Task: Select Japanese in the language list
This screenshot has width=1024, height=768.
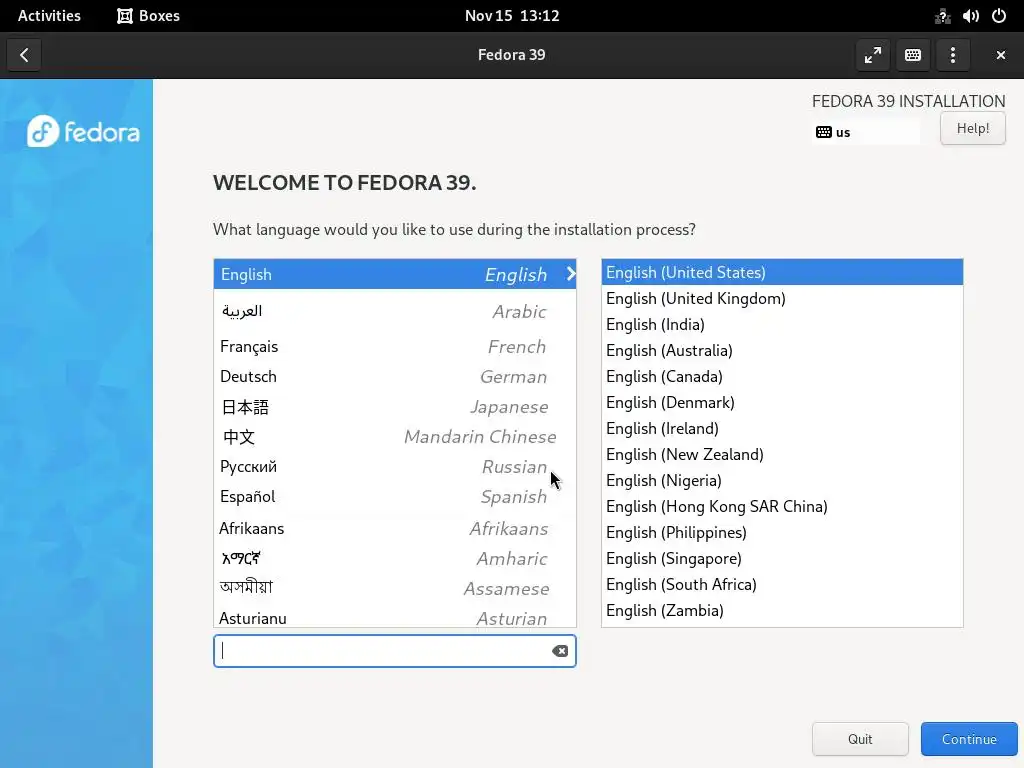Action: tap(394, 407)
